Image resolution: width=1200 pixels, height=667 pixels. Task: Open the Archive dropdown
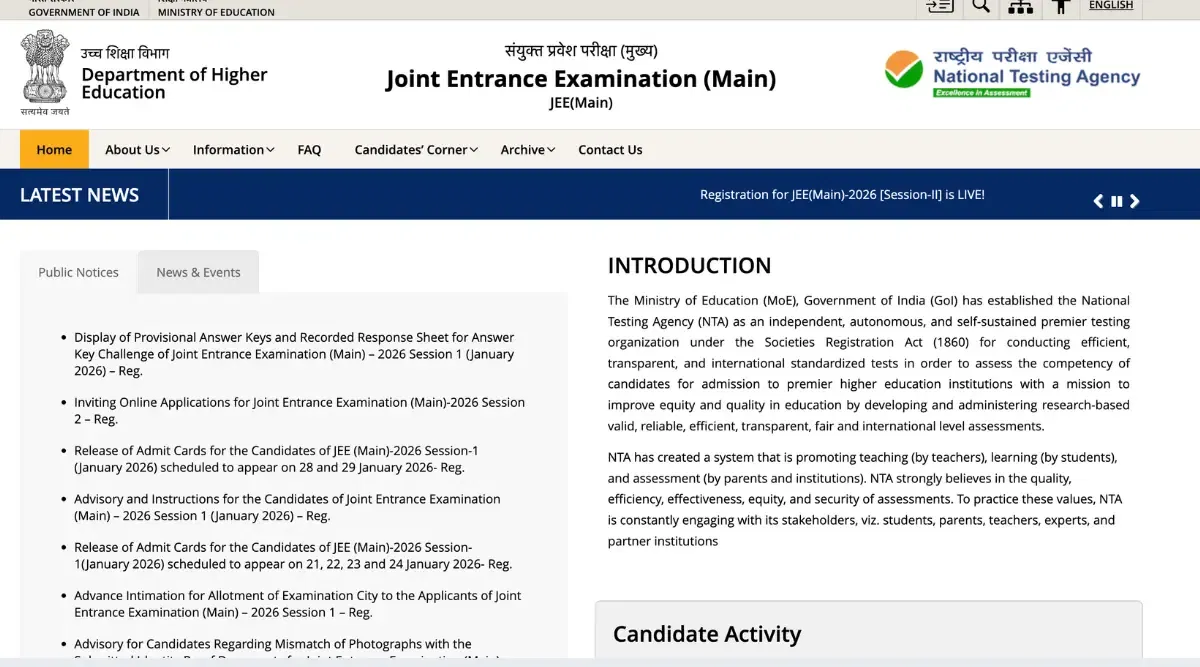coord(527,149)
